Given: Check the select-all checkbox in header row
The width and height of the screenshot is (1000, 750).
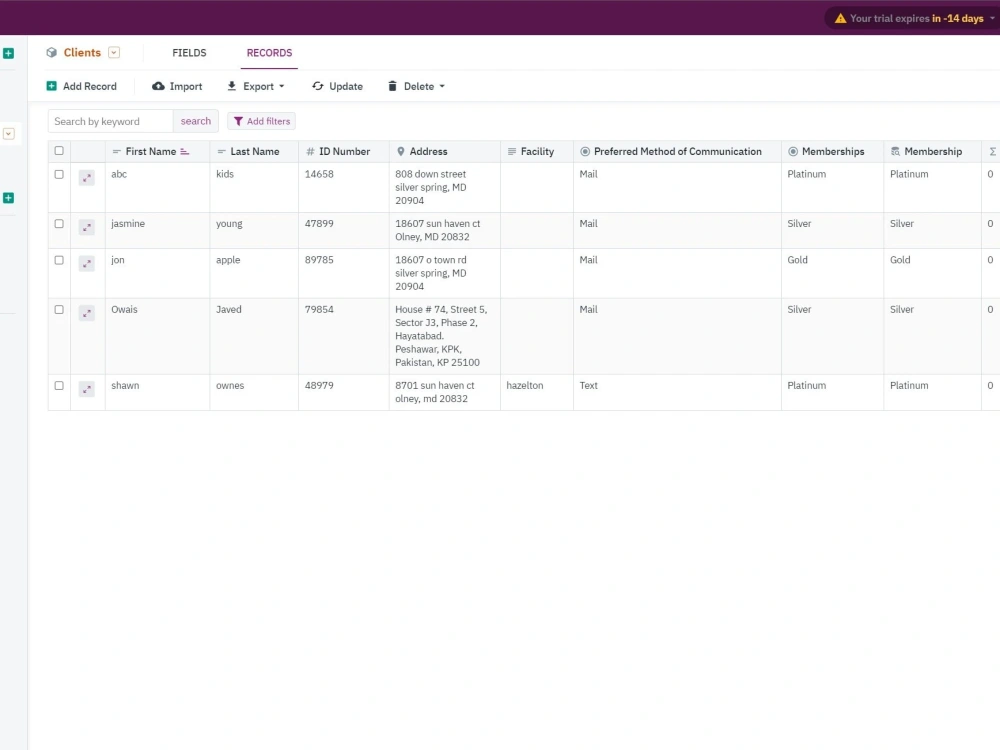Looking at the screenshot, I should point(58,150).
